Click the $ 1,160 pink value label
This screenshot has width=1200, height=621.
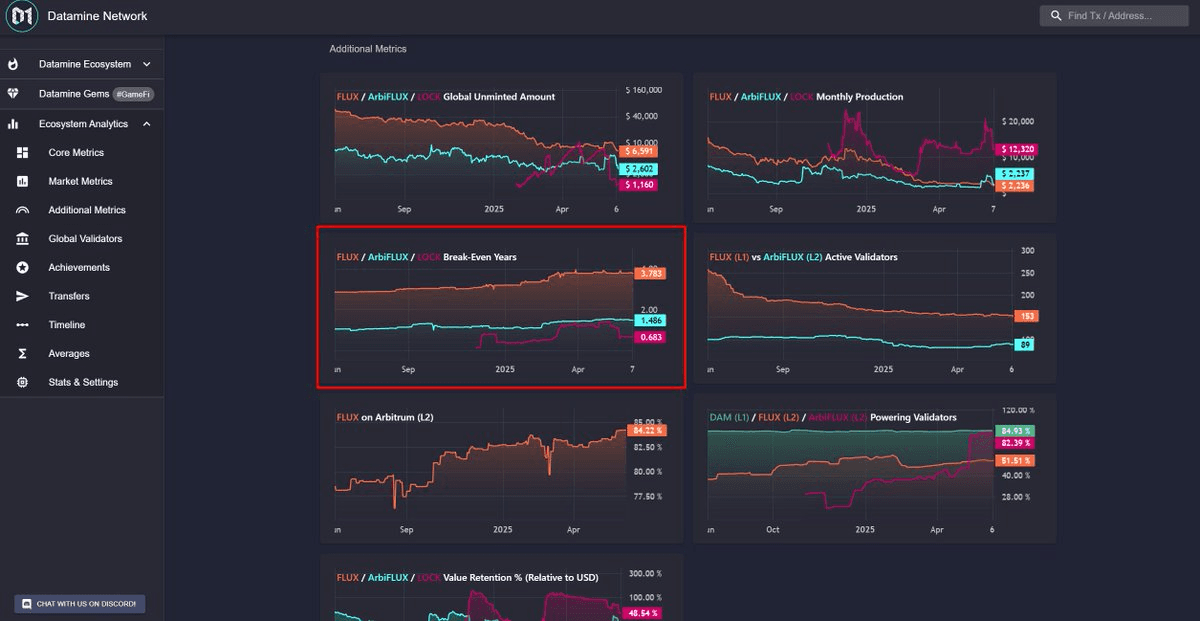tap(638, 185)
